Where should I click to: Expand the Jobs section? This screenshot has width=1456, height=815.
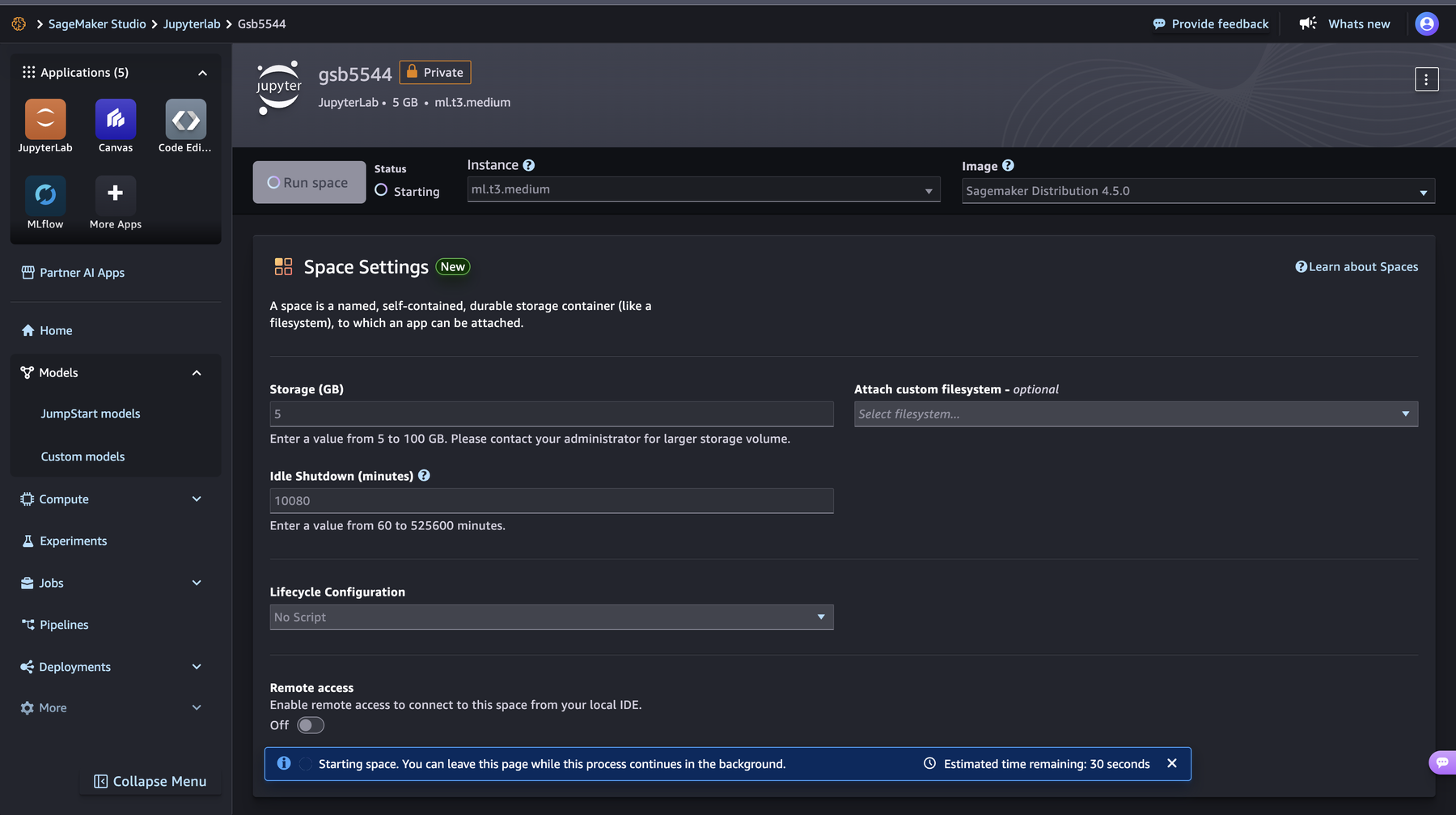197,583
